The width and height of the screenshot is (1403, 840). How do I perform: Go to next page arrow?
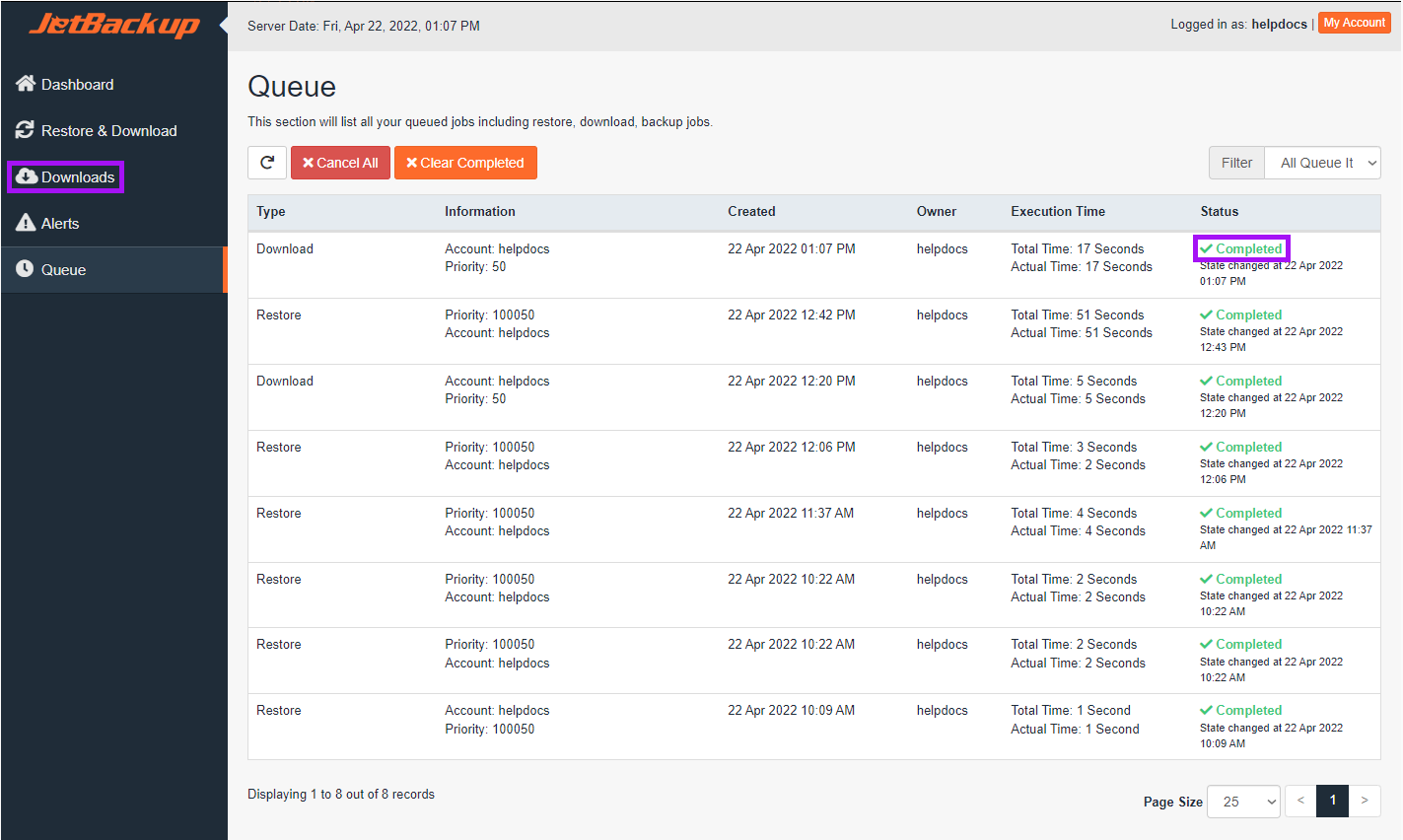click(1365, 801)
